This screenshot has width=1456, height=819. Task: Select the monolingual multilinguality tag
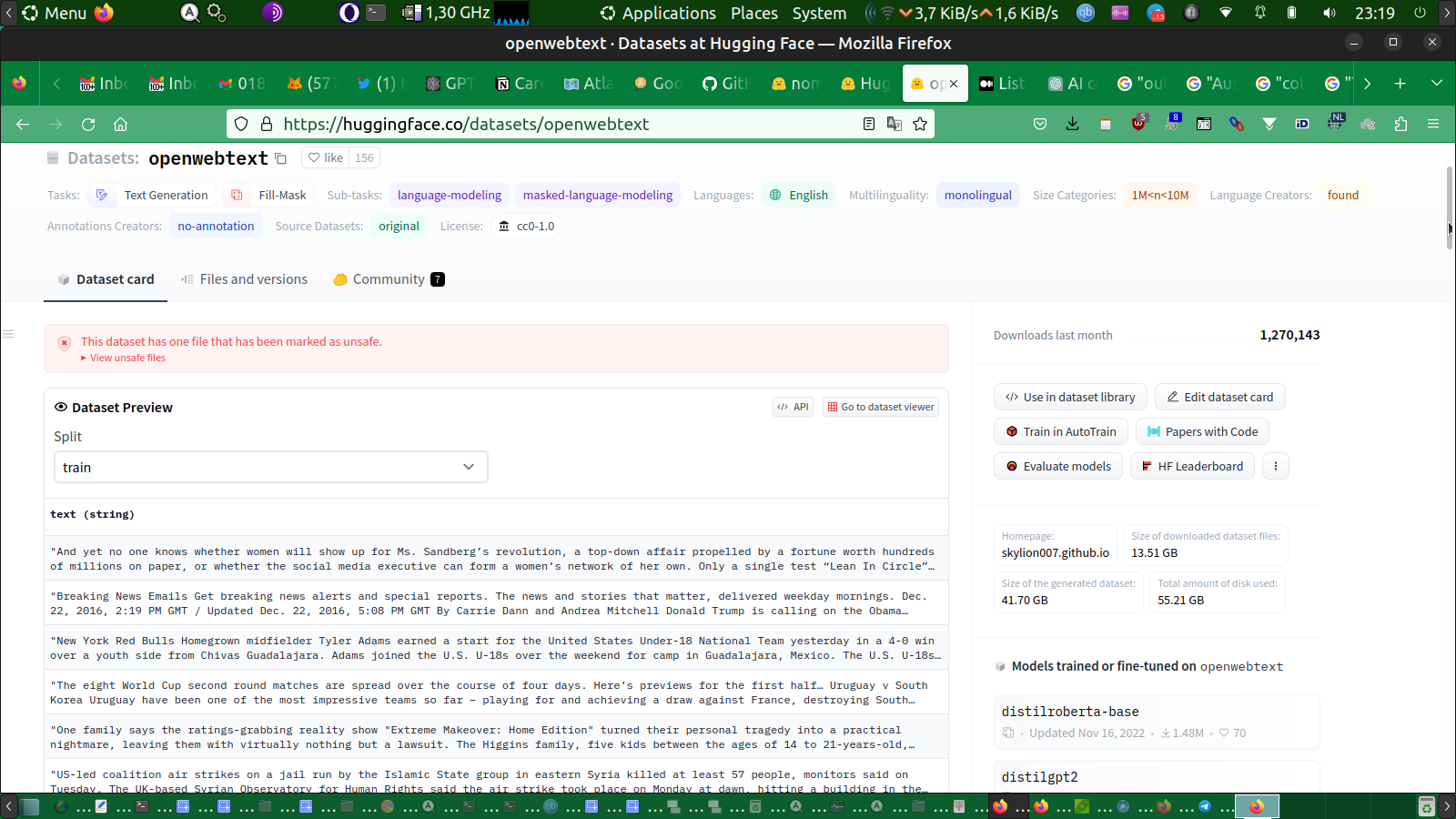[978, 195]
